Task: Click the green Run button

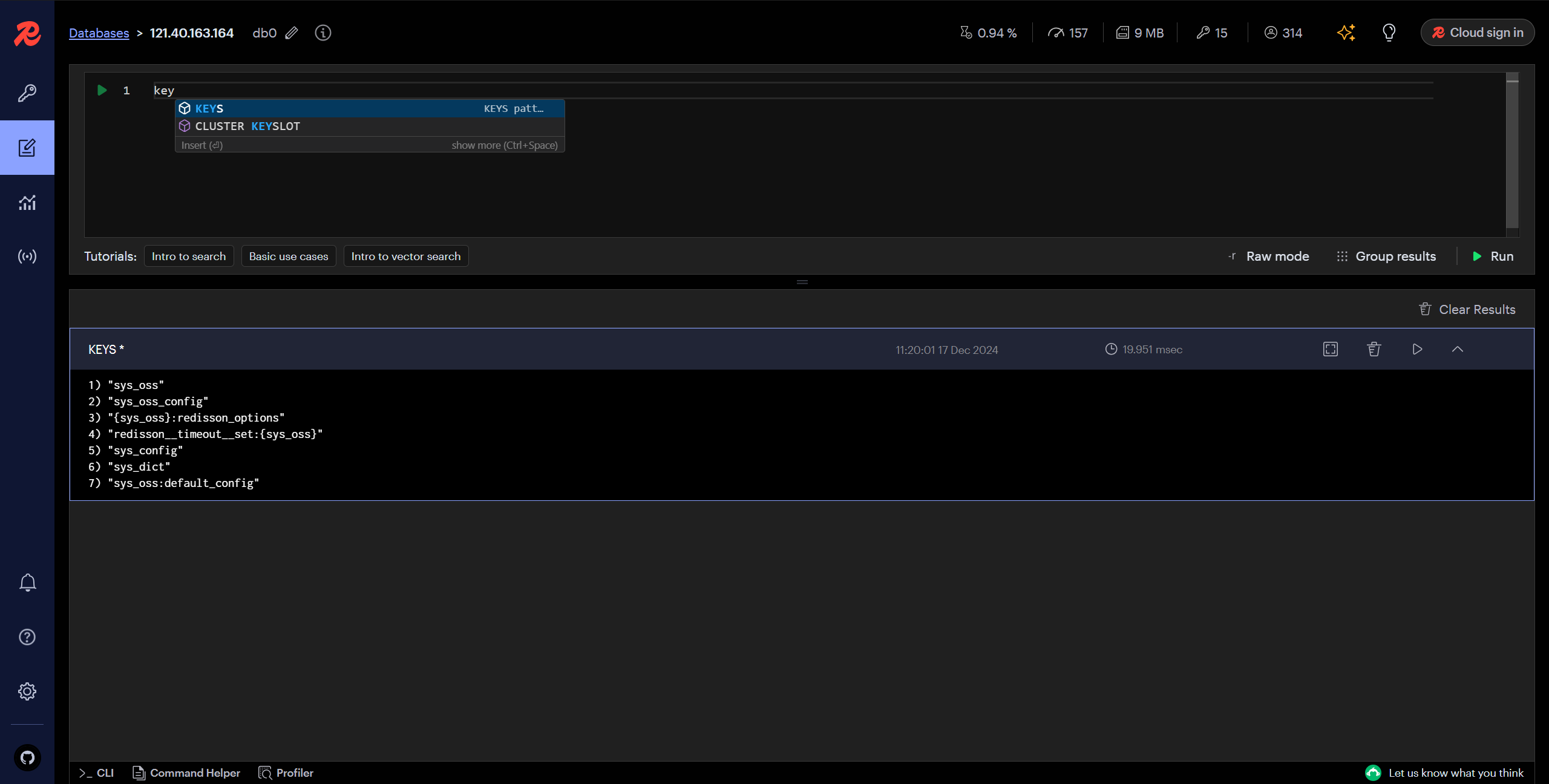Action: pyautogui.click(x=1492, y=256)
